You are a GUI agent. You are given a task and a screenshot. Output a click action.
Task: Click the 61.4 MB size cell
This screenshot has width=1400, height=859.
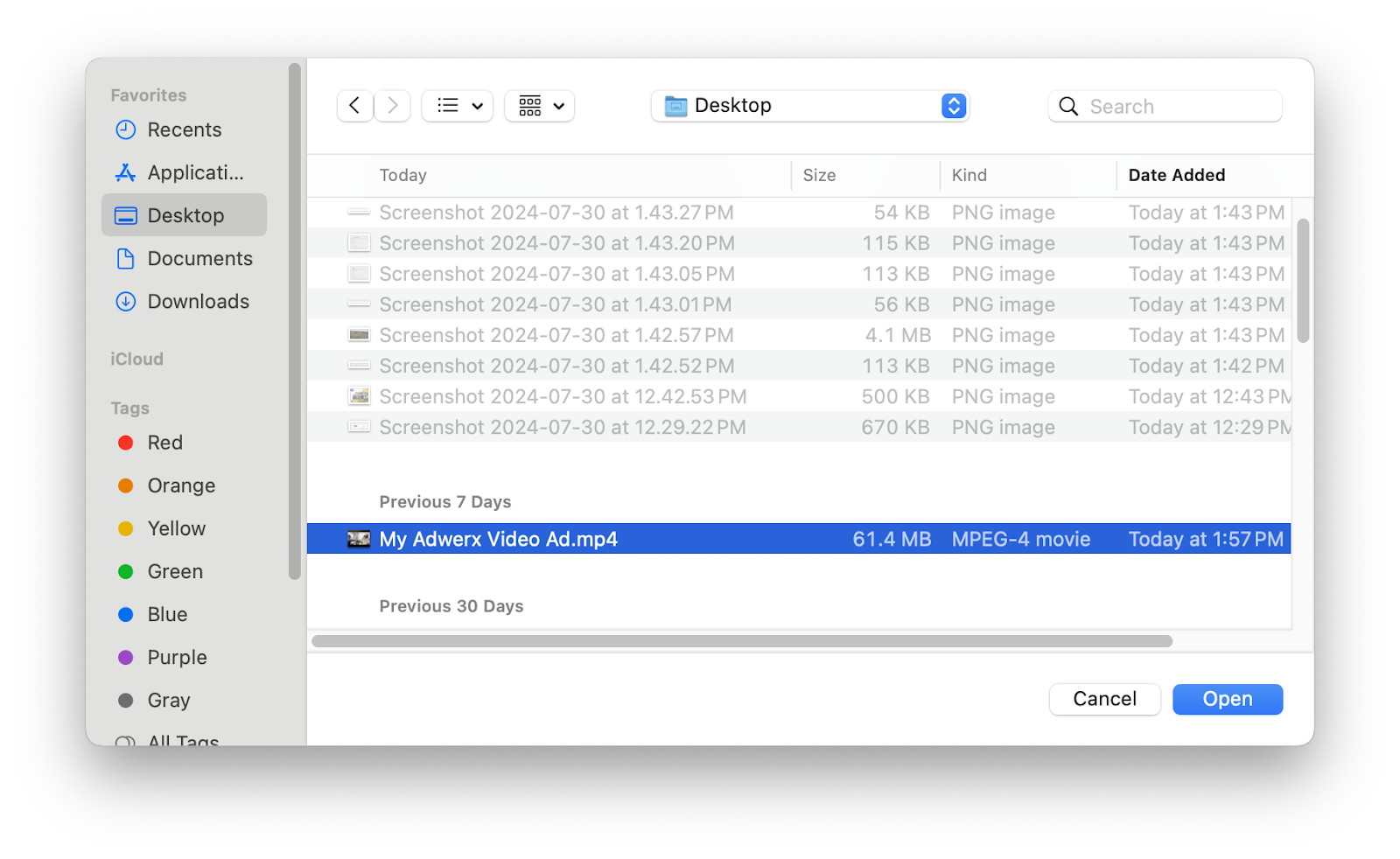click(892, 539)
